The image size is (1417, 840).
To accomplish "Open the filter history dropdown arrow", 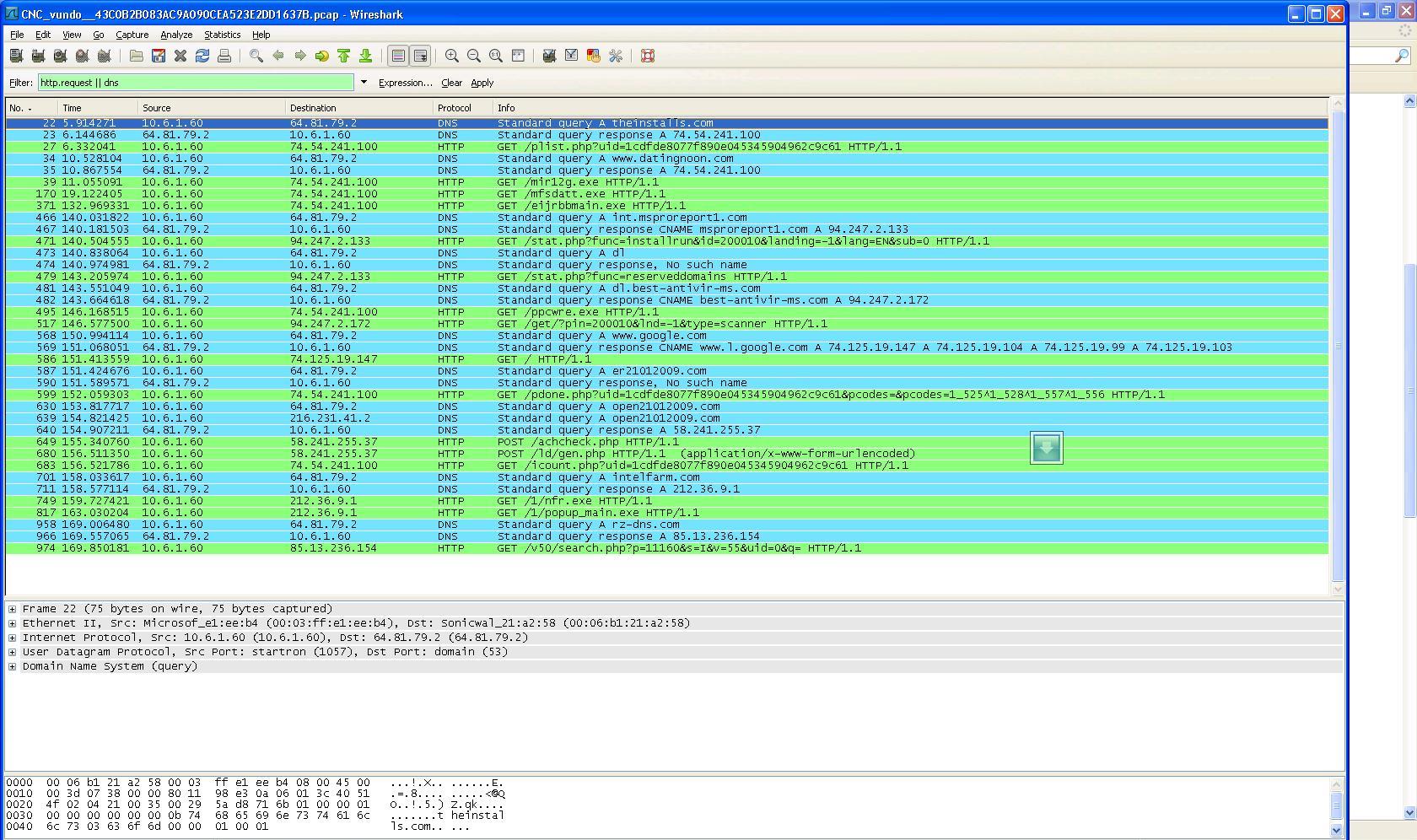I will [x=364, y=83].
